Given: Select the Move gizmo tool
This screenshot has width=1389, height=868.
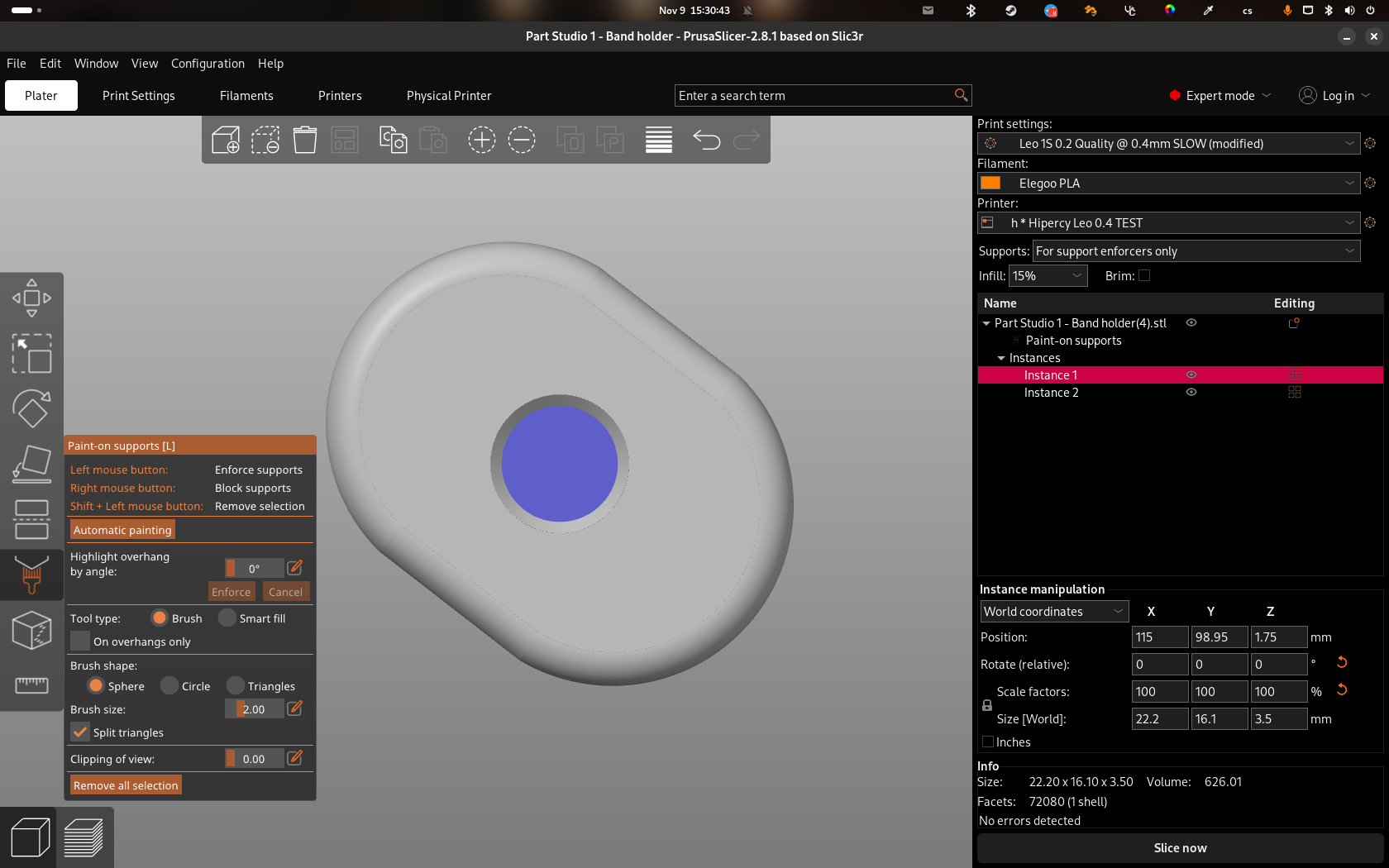Looking at the screenshot, I should point(31,298).
